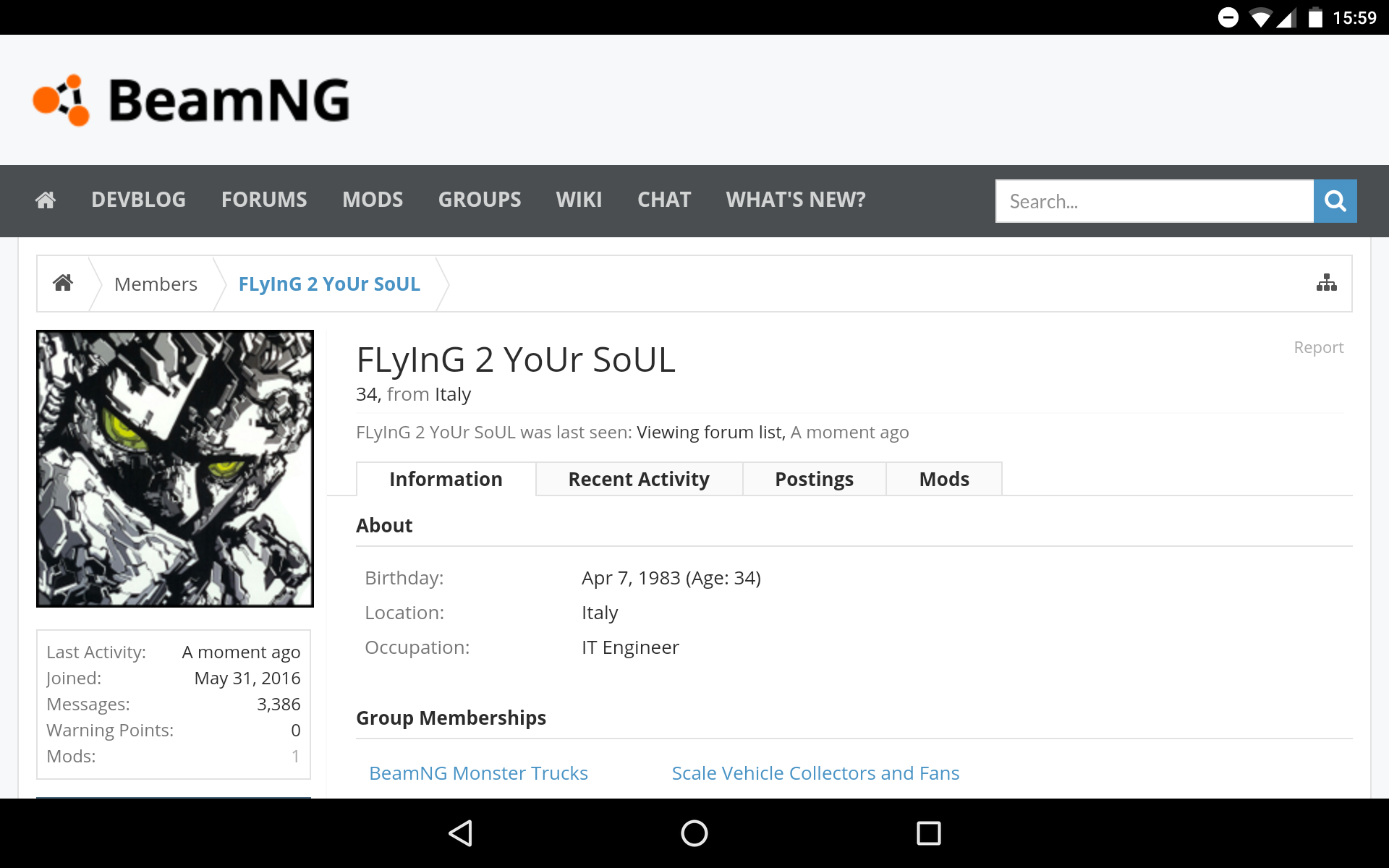Open the WIKI menu item
1389x868 pixels.
coord(579,200)
